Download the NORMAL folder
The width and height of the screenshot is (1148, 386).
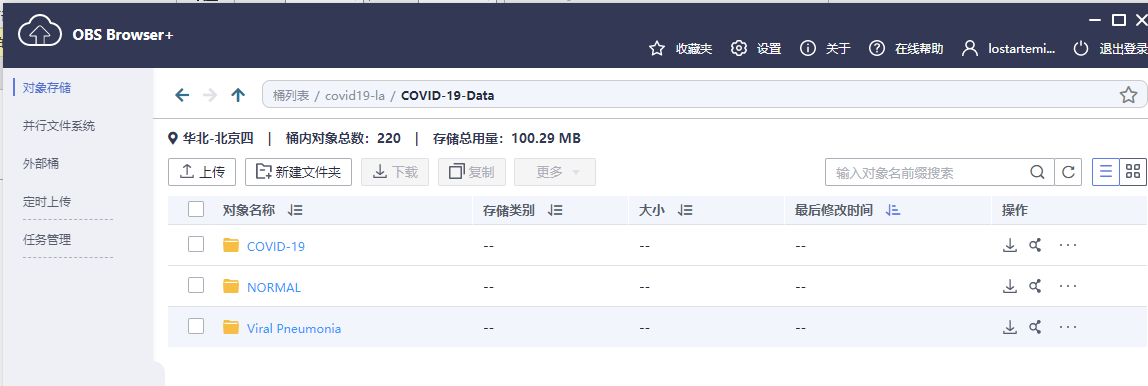pos(1010,286)
